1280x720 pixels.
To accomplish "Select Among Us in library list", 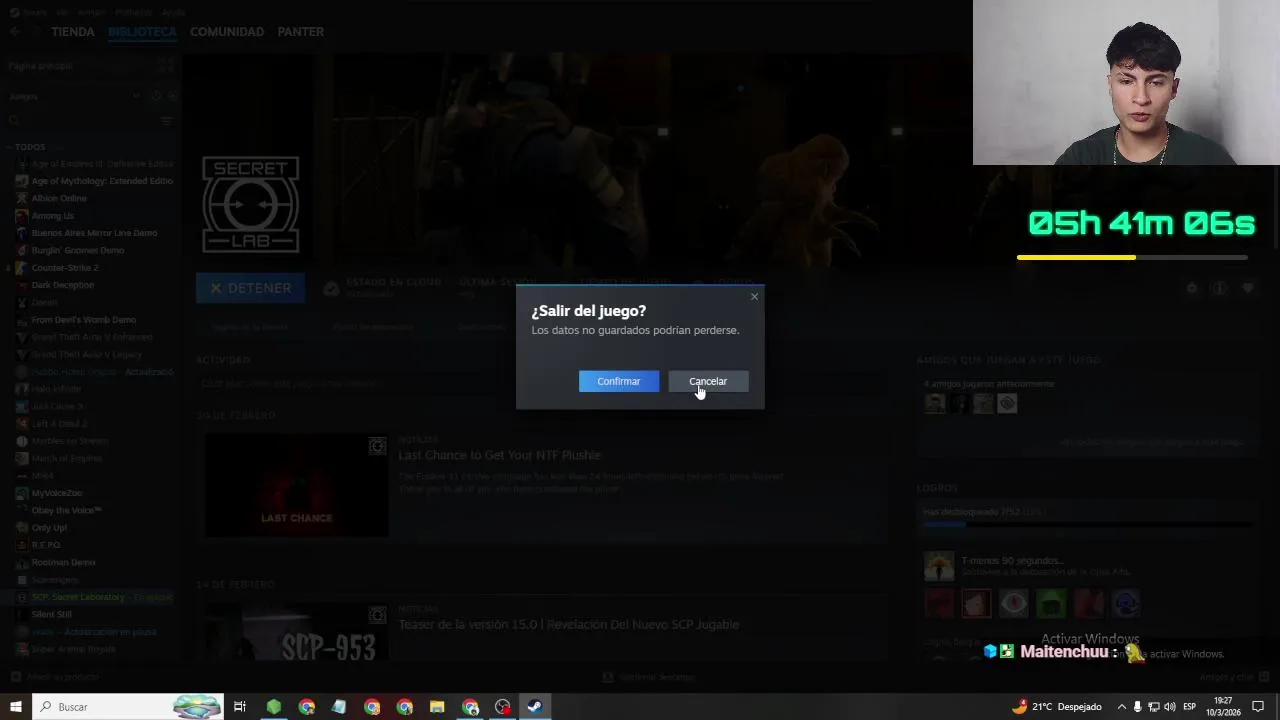I will 52,216.
